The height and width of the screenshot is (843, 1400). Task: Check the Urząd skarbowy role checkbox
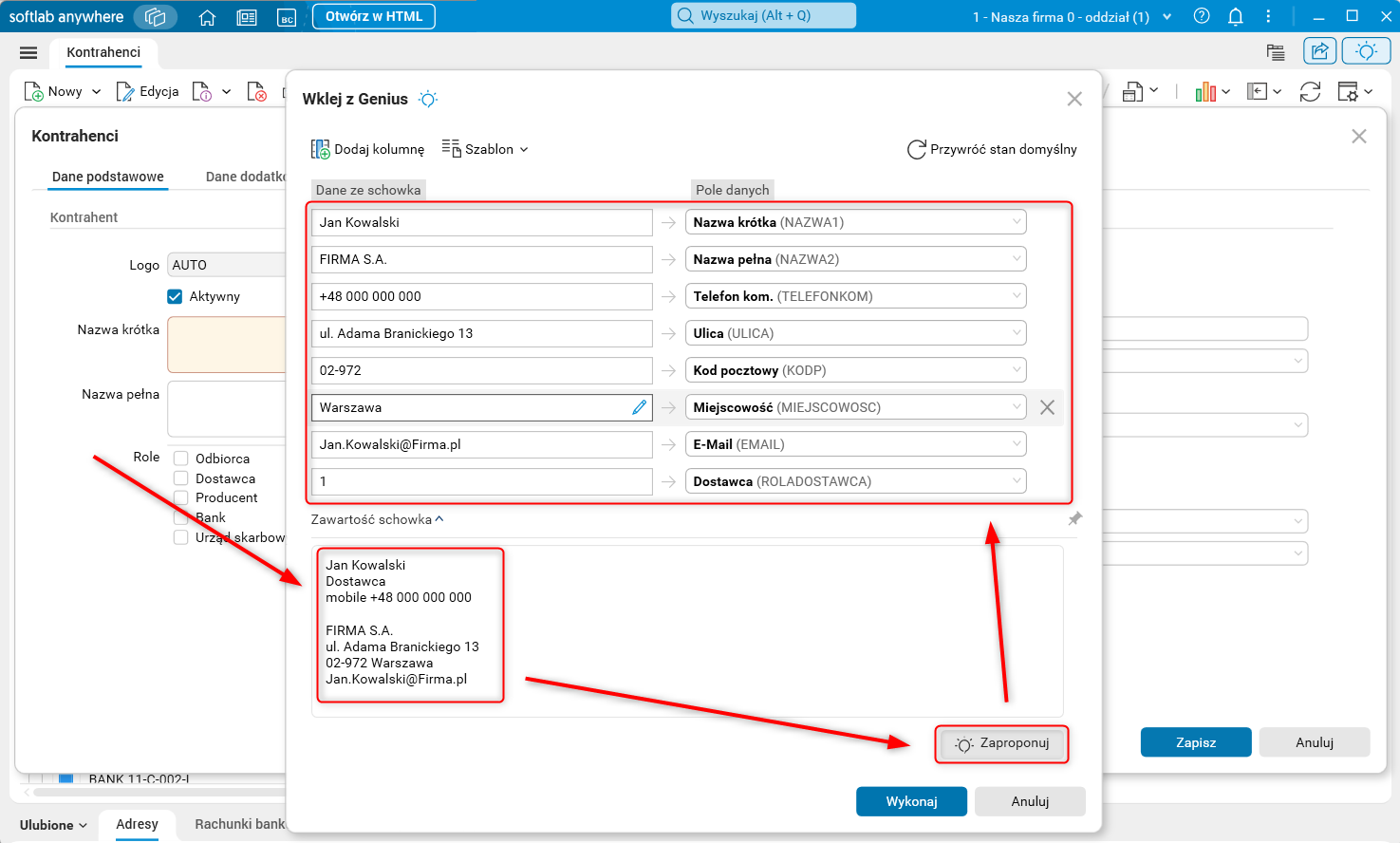(180, 537)
